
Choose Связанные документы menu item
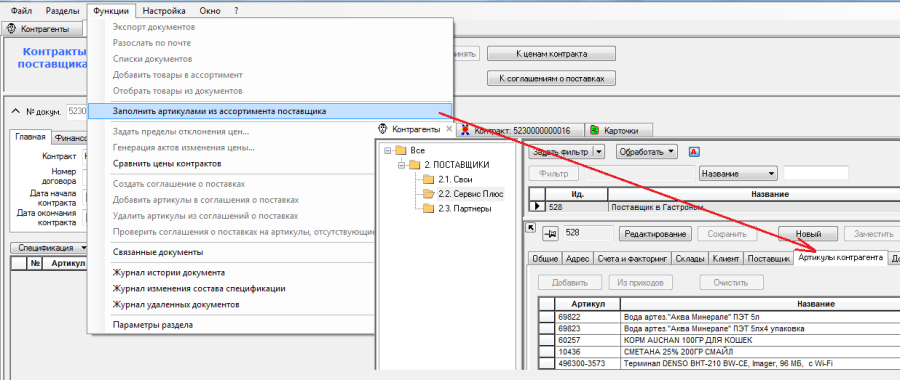[x=158, y=252]
